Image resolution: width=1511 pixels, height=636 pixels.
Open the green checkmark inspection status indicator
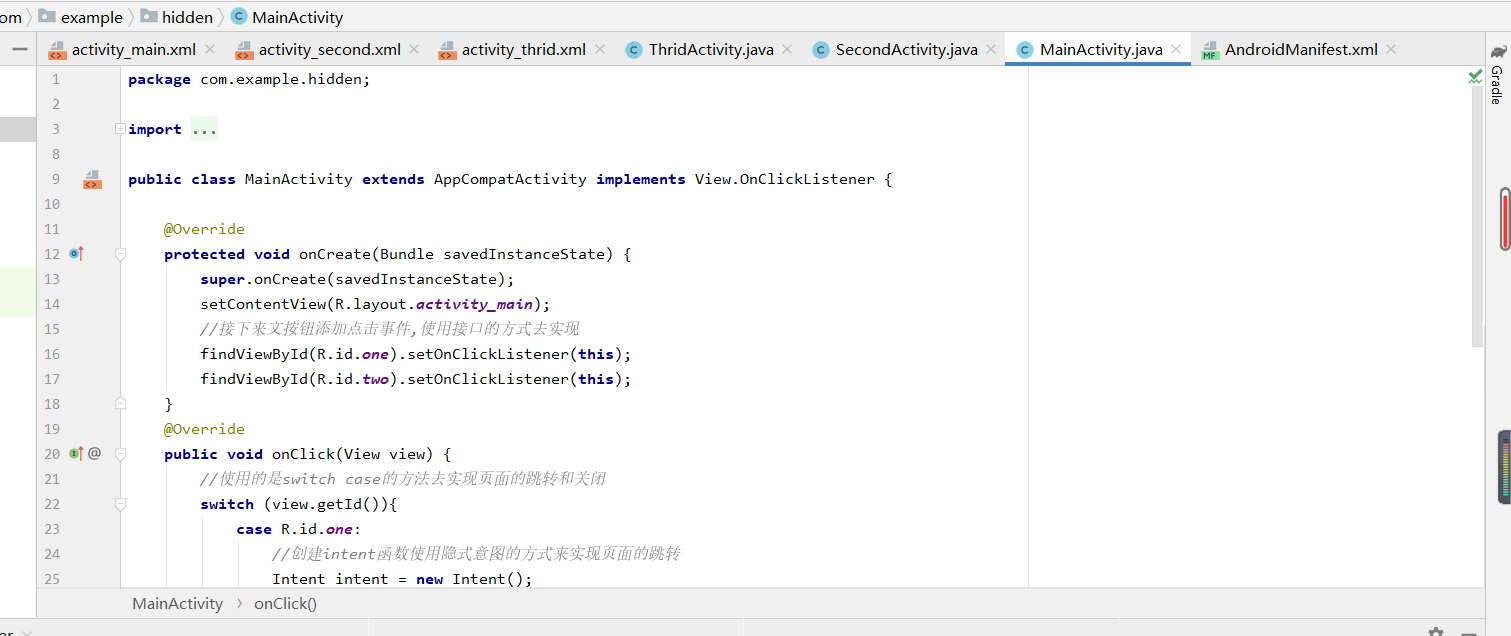coord(1475,76)
